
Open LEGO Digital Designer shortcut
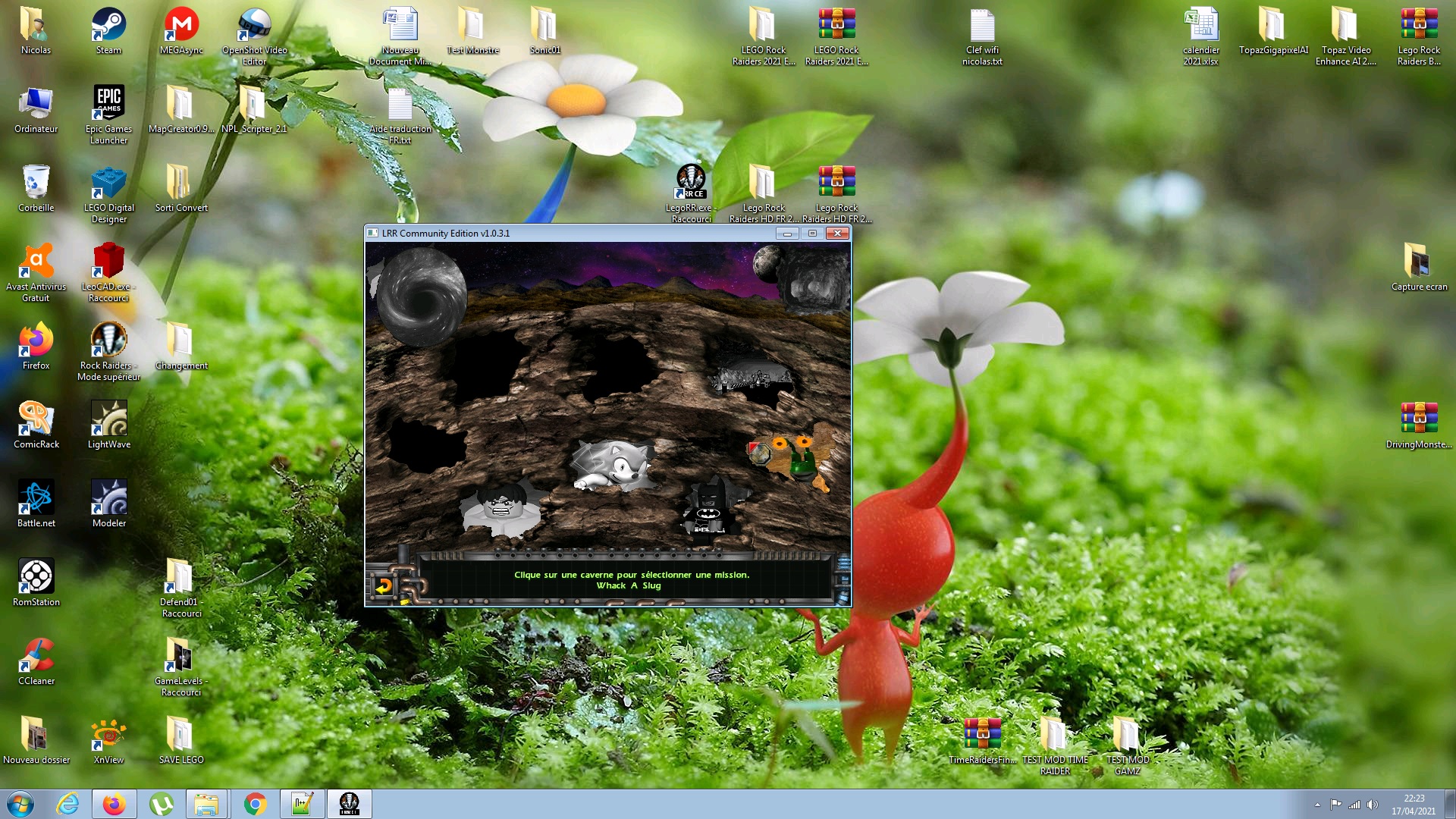[108, 194]
